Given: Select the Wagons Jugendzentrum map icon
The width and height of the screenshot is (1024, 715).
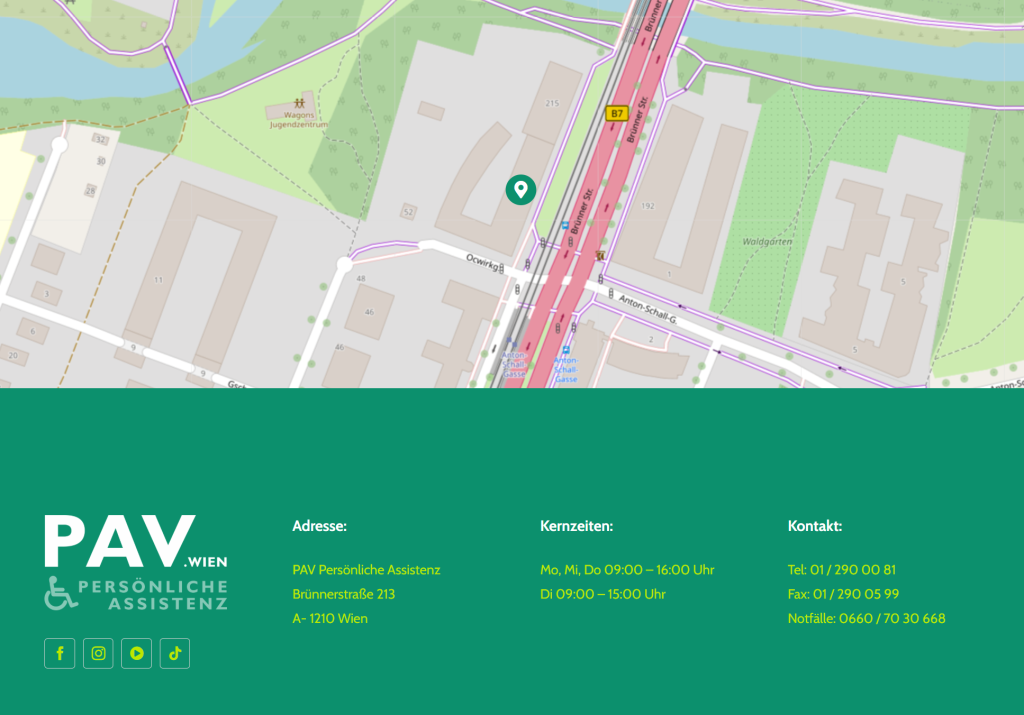Looking at the screenshot, I should (x=299, y=103).
